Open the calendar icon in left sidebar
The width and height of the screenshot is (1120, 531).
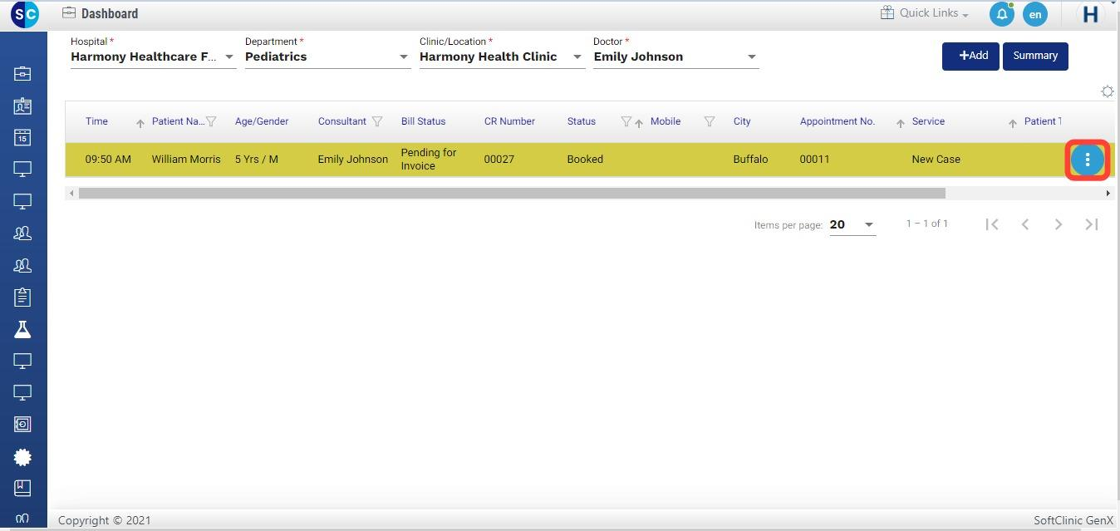click(22, 137)
